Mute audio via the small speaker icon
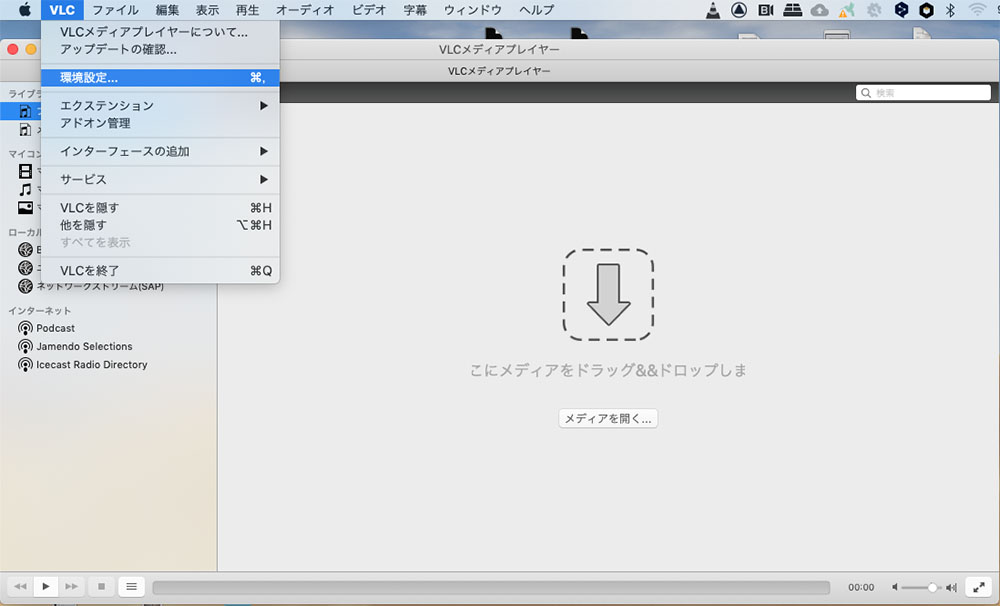The width and height of the screenshot is (1000, 606). coord(895,587)
